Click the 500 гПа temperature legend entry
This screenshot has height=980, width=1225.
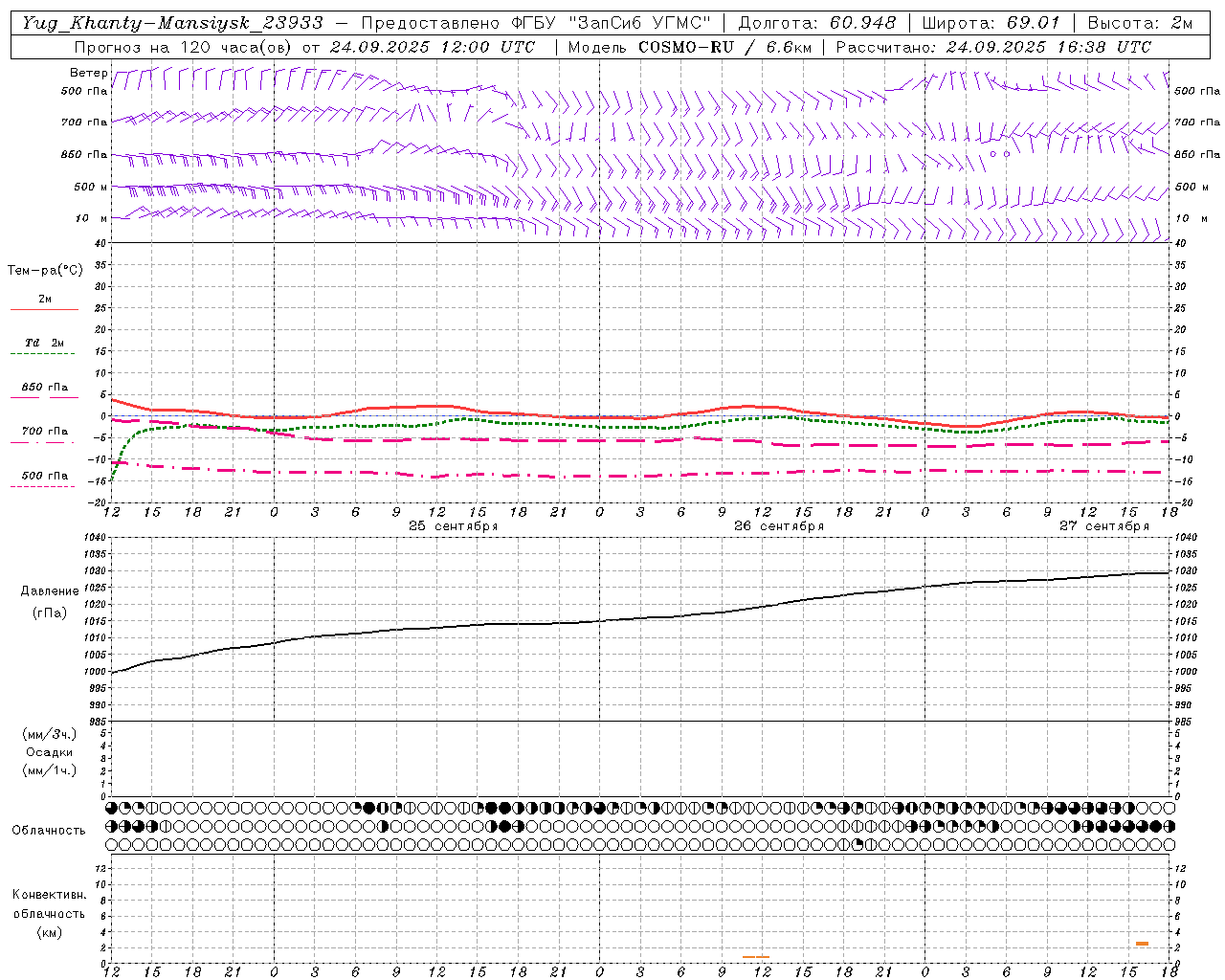click(x=44, y=479)
